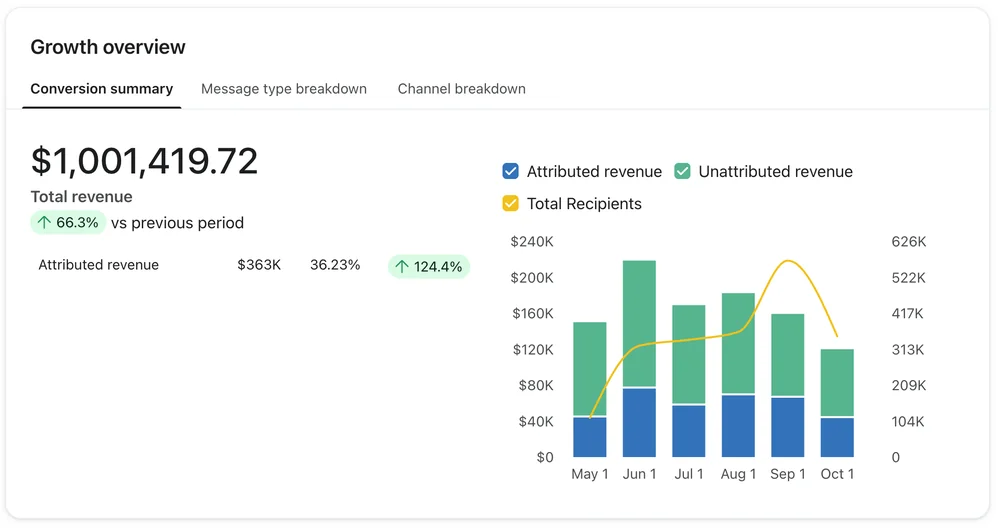Switch to the Conversion summary tab
Image resolution: width=1000 pixels, height=532 pixels.
101,89
